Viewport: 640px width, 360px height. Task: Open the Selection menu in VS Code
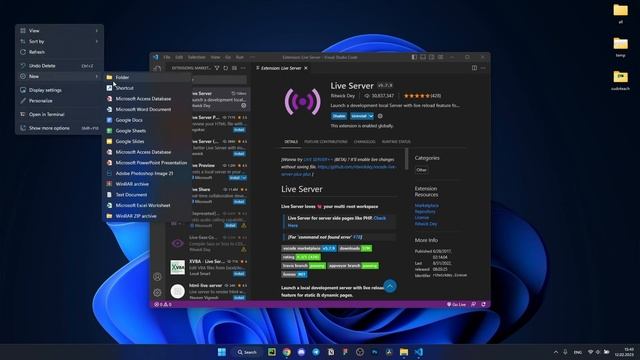point(197,57)
